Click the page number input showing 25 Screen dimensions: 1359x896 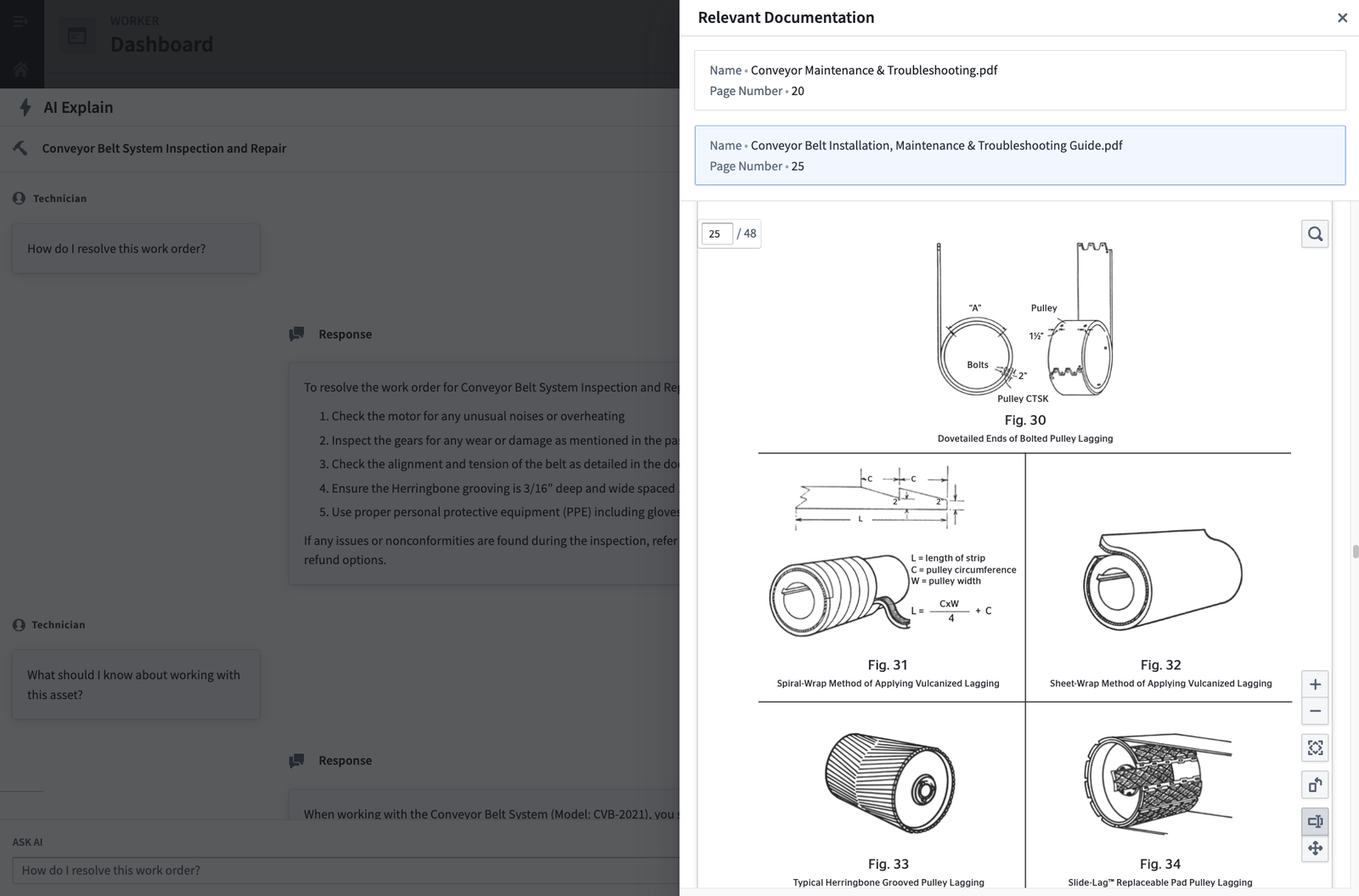(716, 234)
